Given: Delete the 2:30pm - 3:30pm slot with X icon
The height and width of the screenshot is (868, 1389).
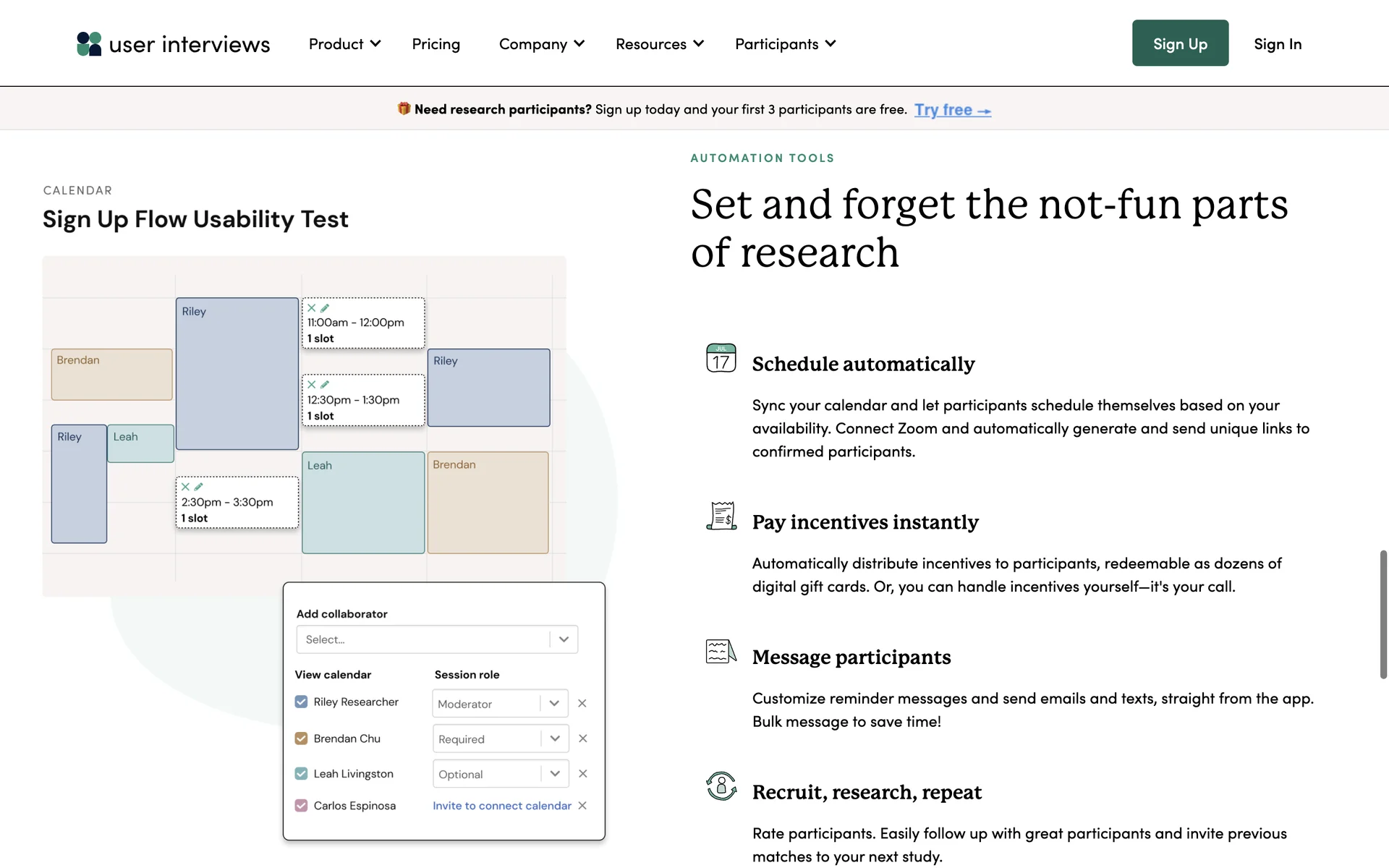Looking at the screenshot, I should coord(185,487).
